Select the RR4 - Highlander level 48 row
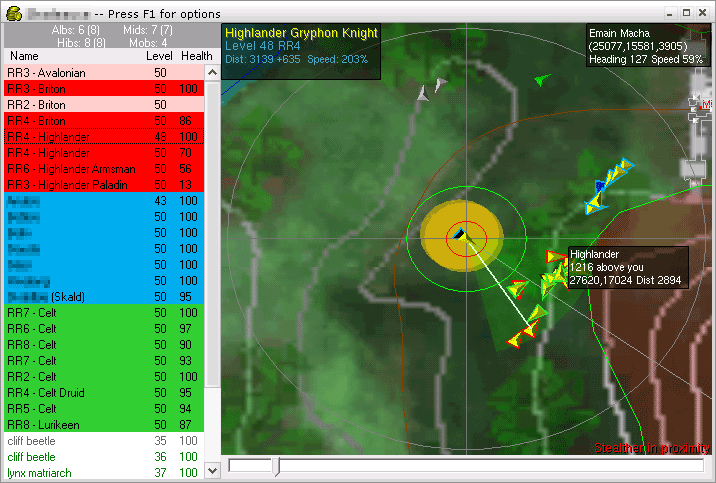This screenshot has height=483, width=716. [x=104, y=136]
